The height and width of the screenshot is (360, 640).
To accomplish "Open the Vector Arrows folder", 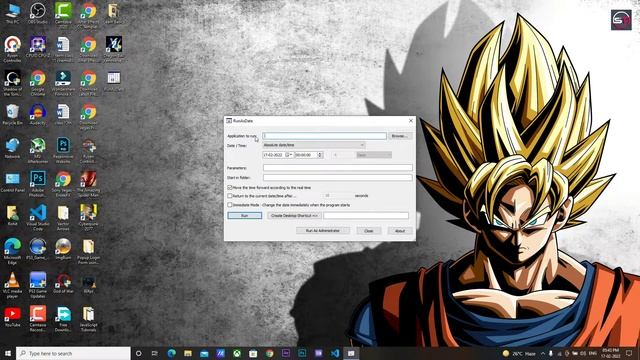I will 63,218.
